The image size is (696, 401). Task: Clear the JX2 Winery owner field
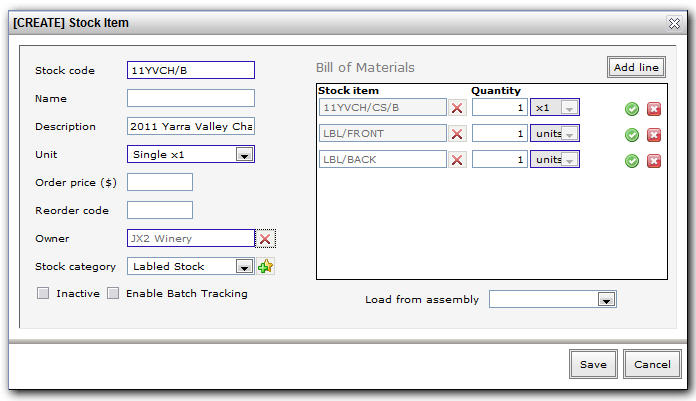[x=265, y=238]
